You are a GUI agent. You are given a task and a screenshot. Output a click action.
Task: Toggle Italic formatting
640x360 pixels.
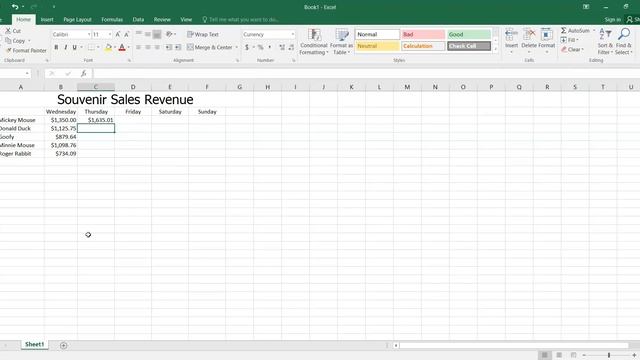(x=65, y=47)
